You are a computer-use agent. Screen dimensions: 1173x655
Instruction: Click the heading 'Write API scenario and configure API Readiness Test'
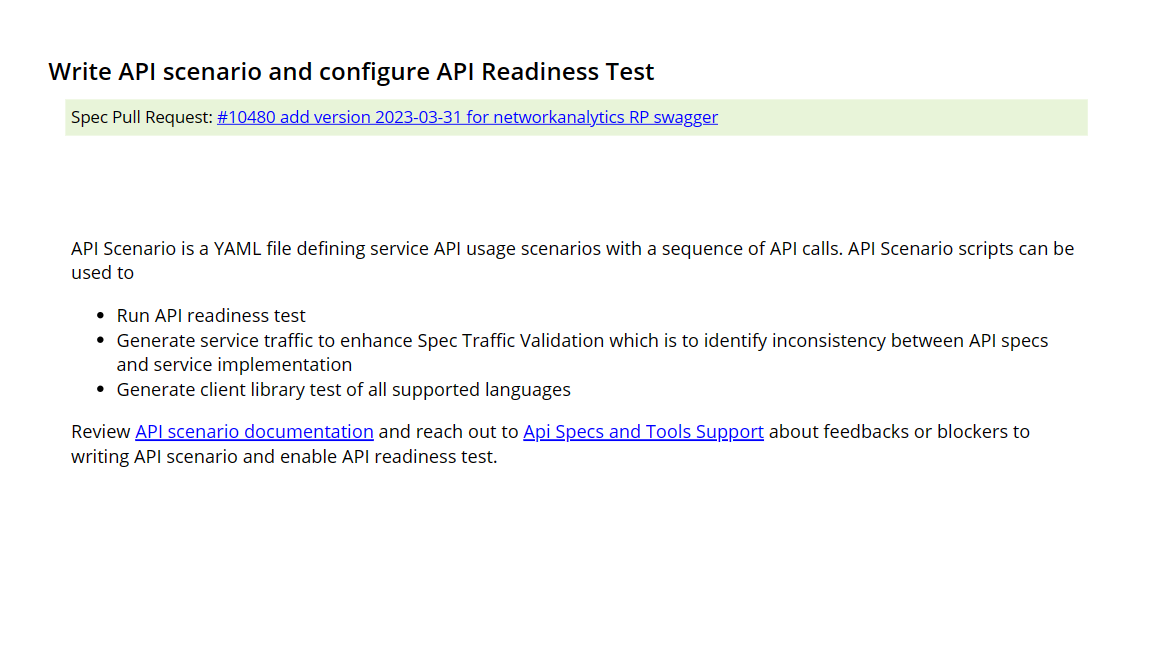coord(351,72)
